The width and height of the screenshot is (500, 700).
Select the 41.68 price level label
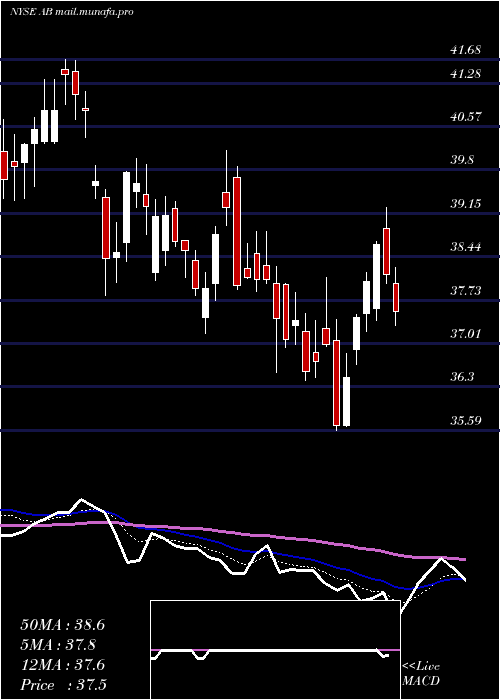click(465, 50)
